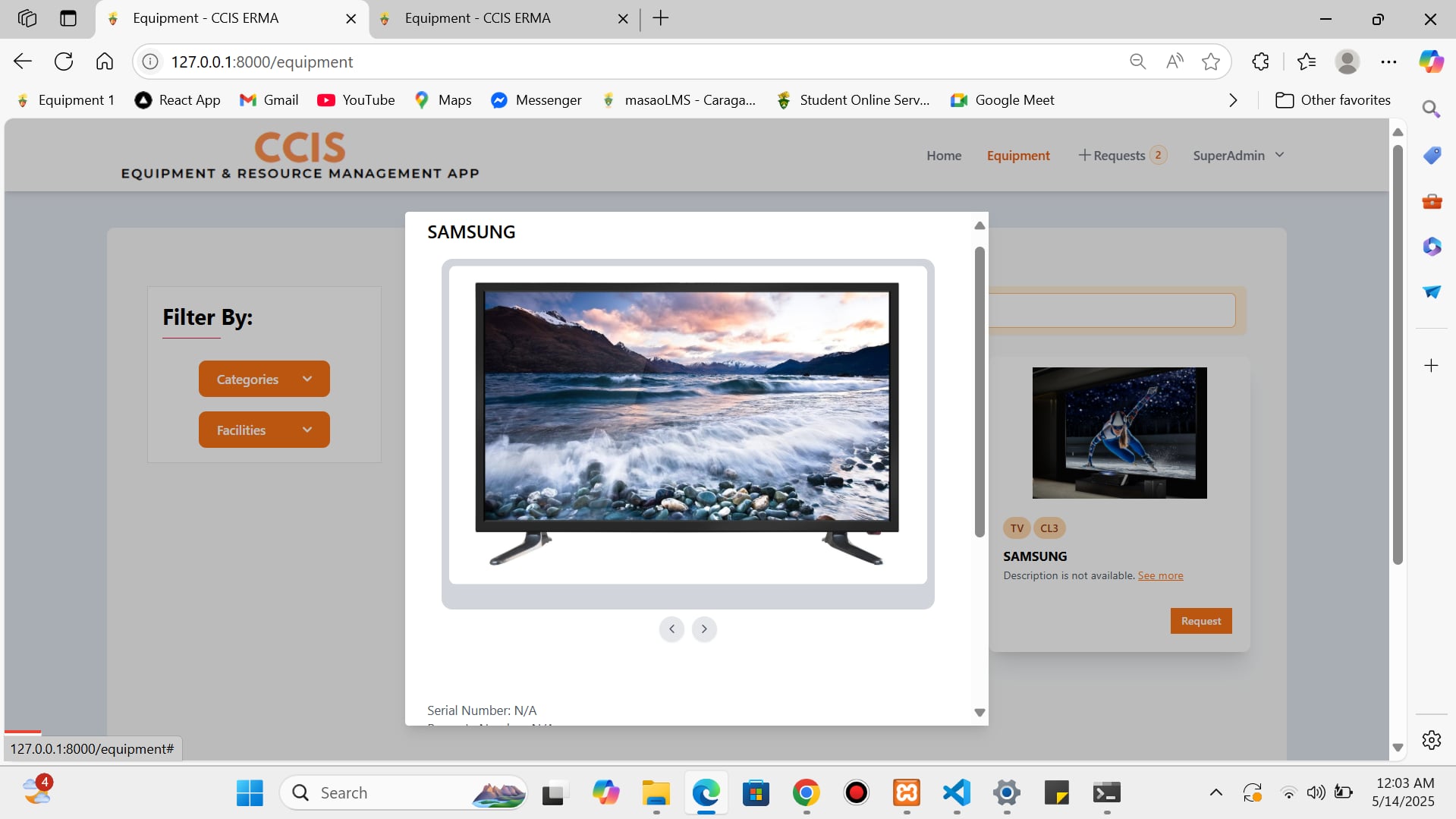
Task: Expand the Facilities filter dropdown
Action: coord(264,430)
